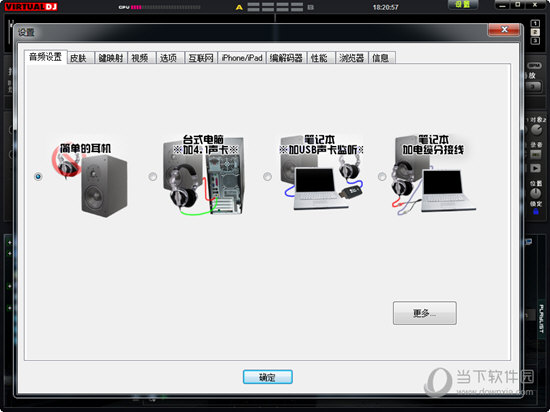The height and width of the screenshot is (412, 550).
Task: Switch to the 音频设置 tab
Action: point(45,57)
